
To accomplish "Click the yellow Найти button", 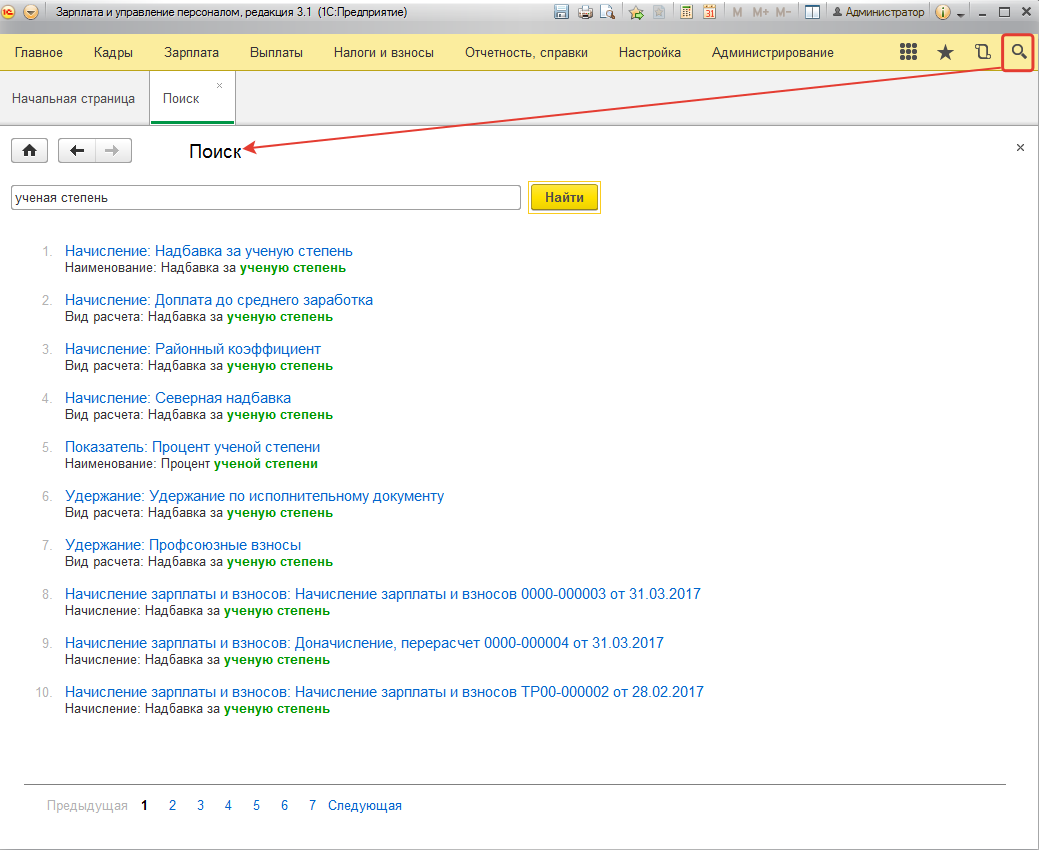I will click(565, 197).
